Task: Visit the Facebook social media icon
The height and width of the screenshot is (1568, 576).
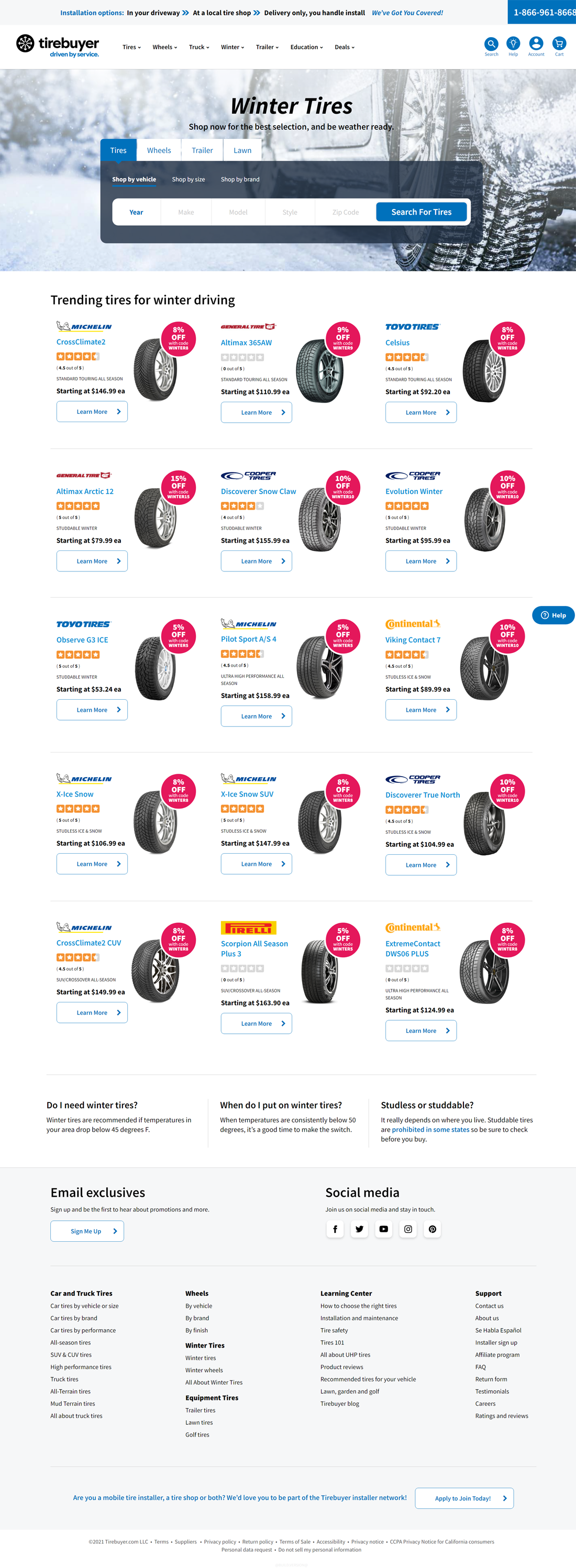Action: click(335, 1229)
